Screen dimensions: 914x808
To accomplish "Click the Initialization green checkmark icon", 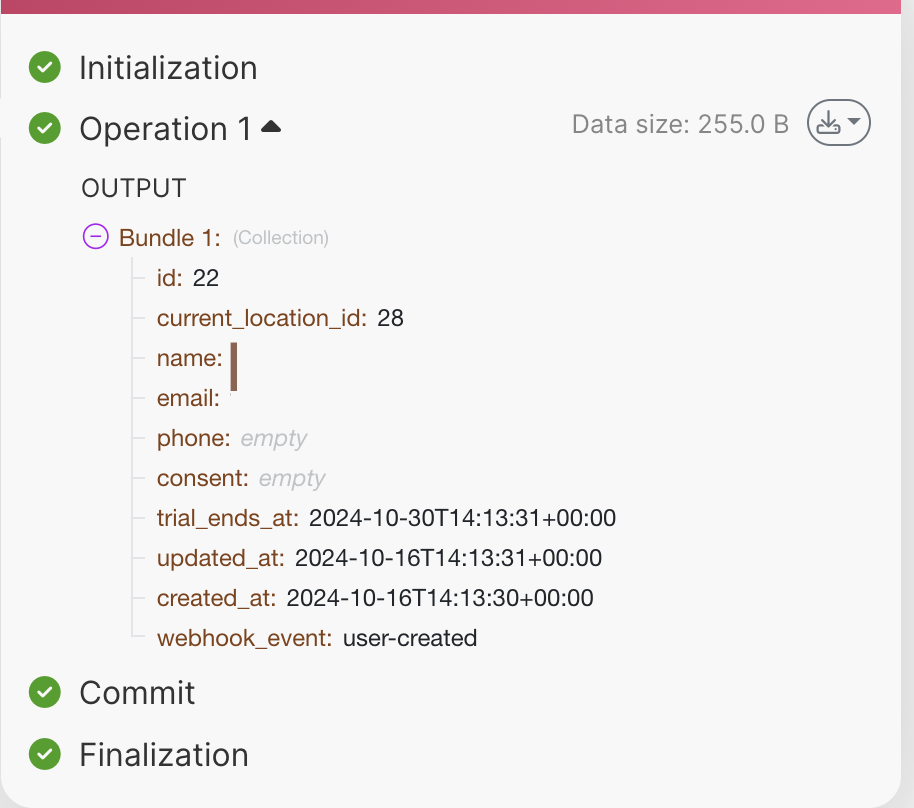I will [44, 68].
